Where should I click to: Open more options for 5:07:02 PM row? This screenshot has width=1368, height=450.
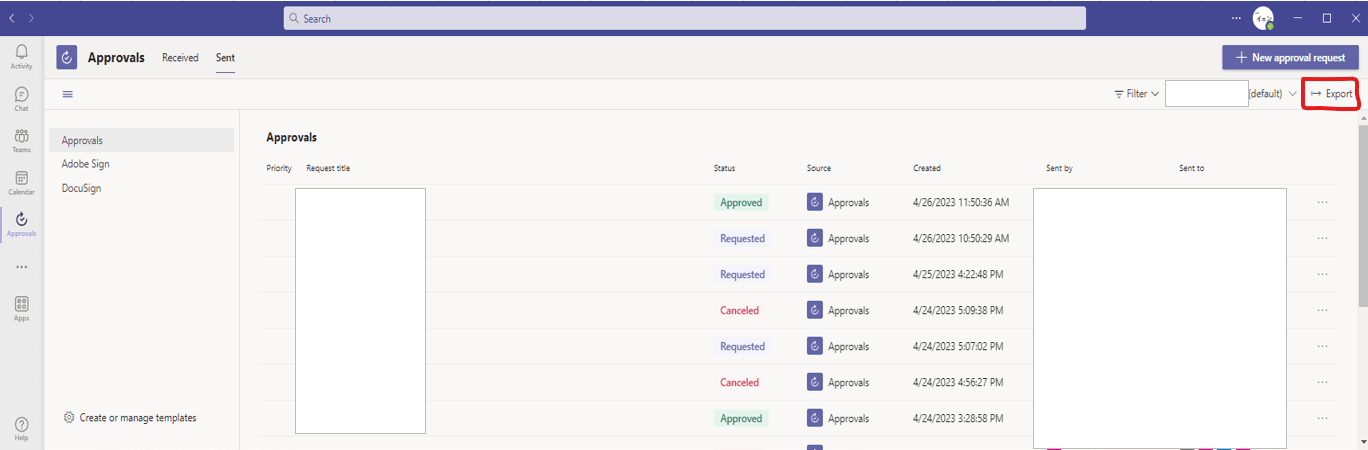(1322, 346)
